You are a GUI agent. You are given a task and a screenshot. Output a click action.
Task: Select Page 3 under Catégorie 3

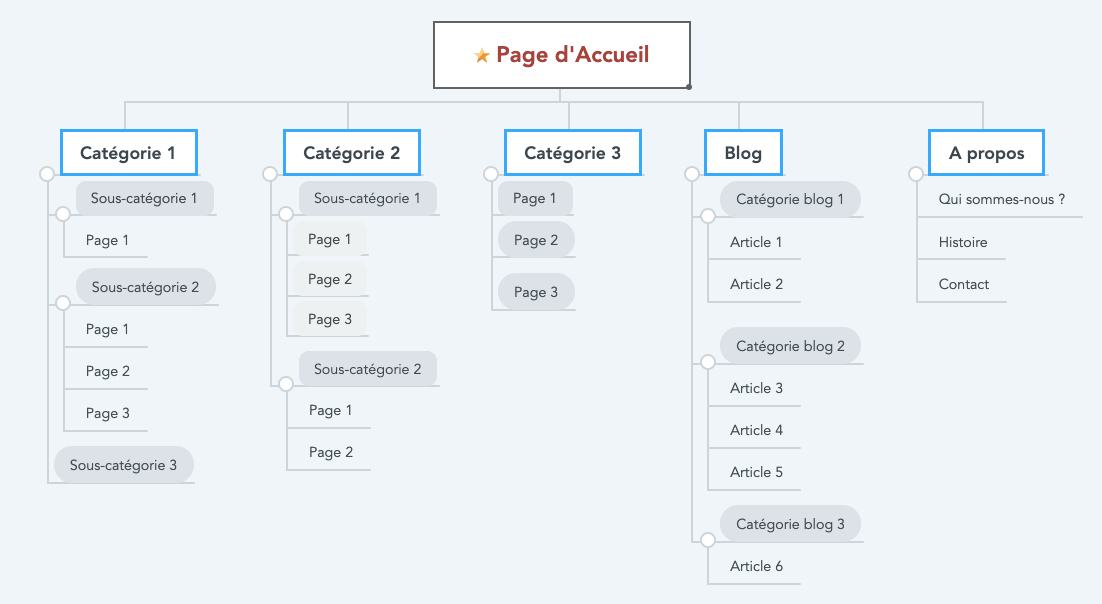coord(536,292)
